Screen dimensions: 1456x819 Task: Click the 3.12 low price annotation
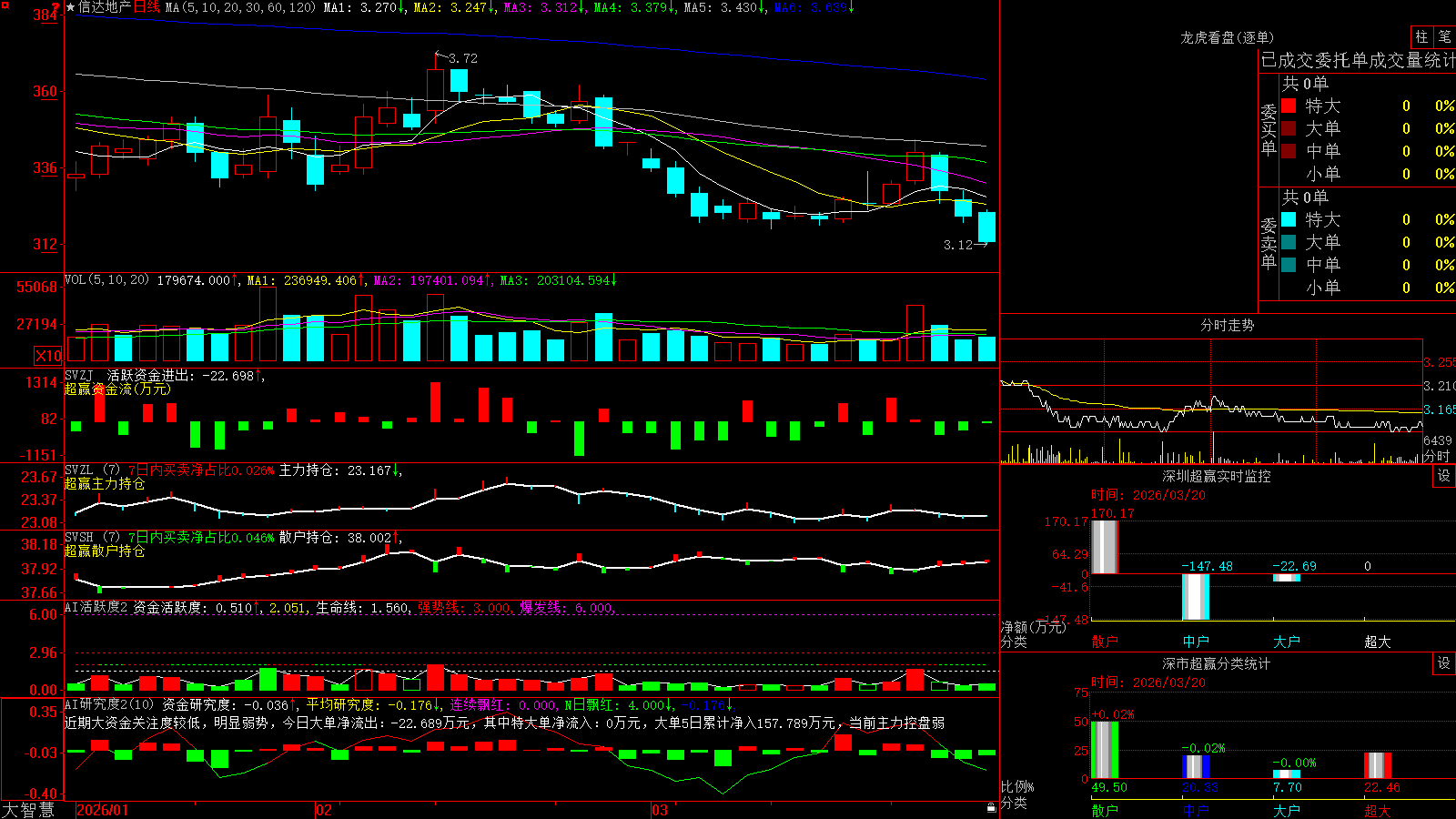click(x=958, y=245)
